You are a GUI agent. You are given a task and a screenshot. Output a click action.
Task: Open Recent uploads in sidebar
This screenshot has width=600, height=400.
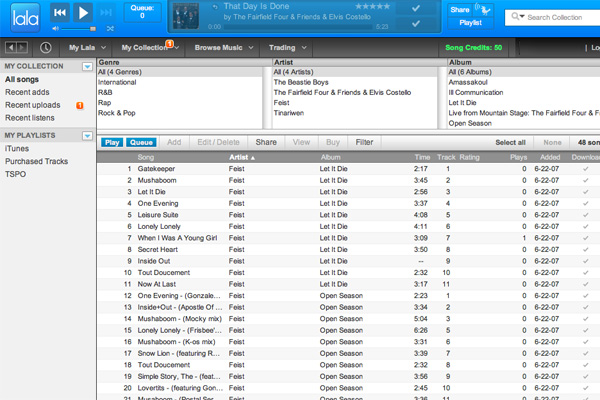click(x=33, y=105)
